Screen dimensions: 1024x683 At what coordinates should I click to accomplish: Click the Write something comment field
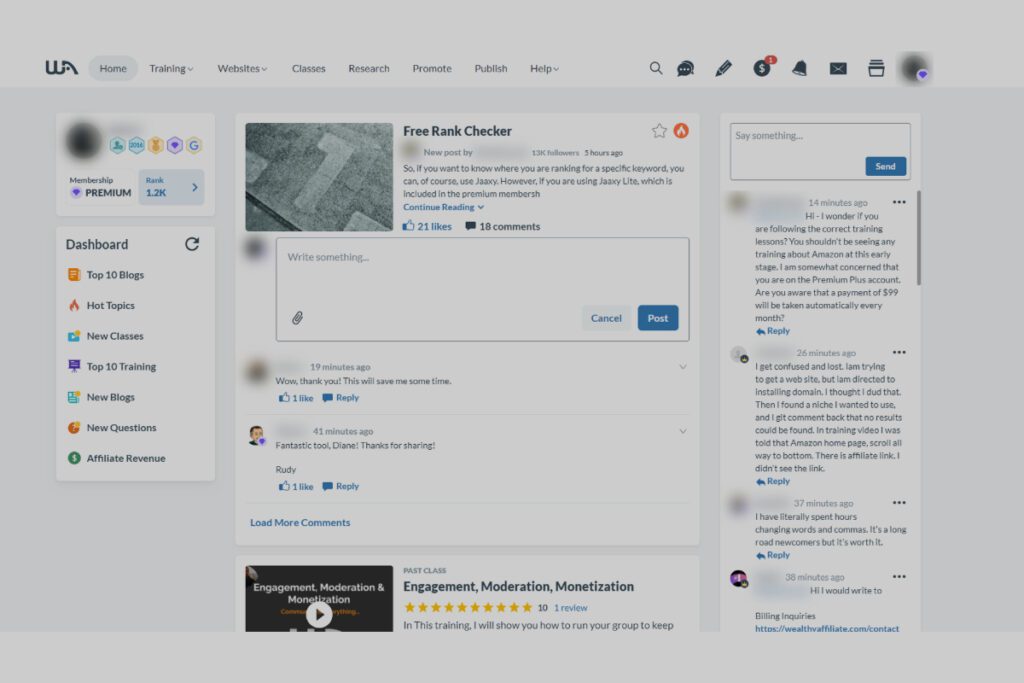483,289
